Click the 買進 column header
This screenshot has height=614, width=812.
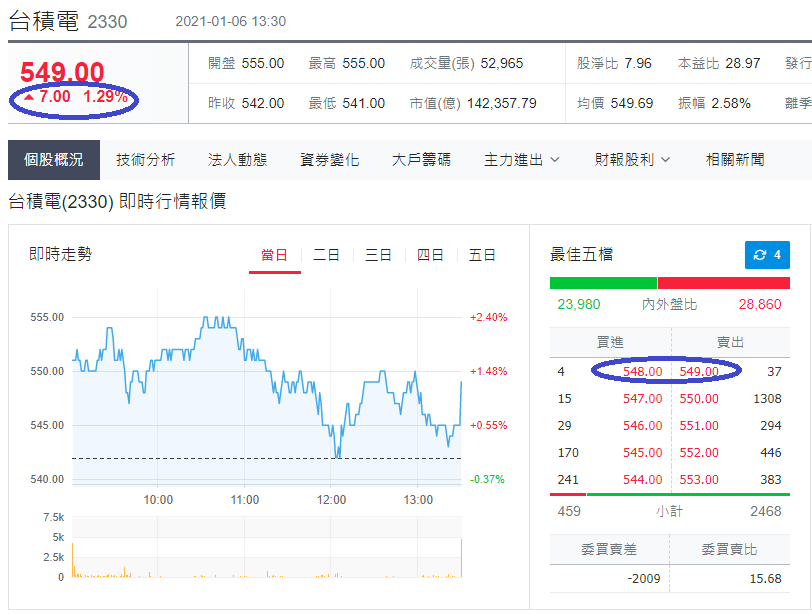[610, 342]
